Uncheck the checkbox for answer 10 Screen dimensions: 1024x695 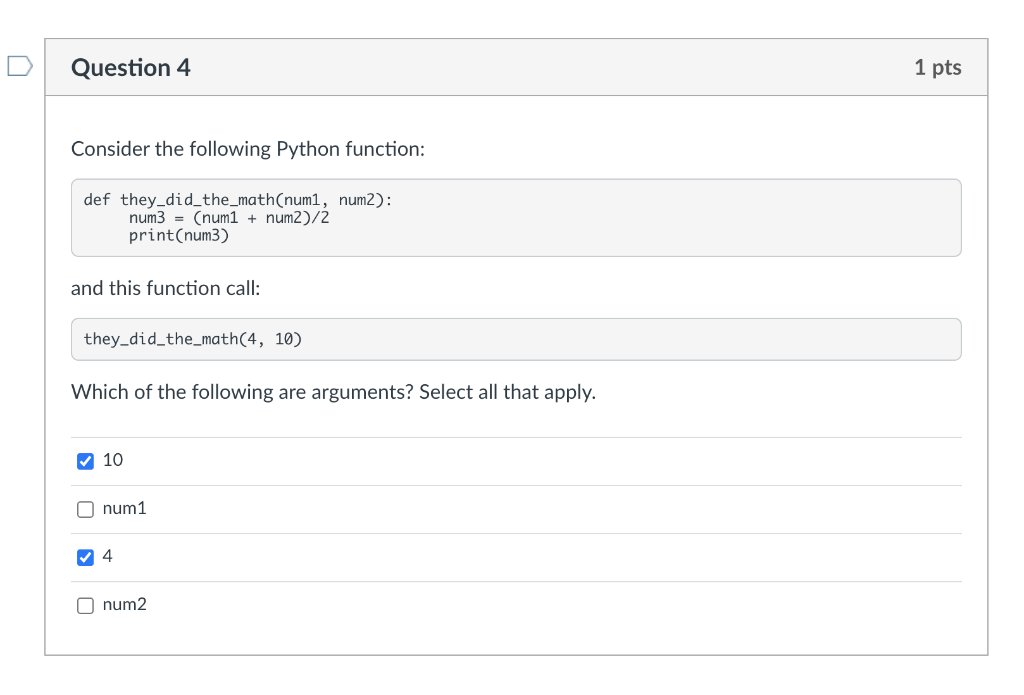pos(86,461)
